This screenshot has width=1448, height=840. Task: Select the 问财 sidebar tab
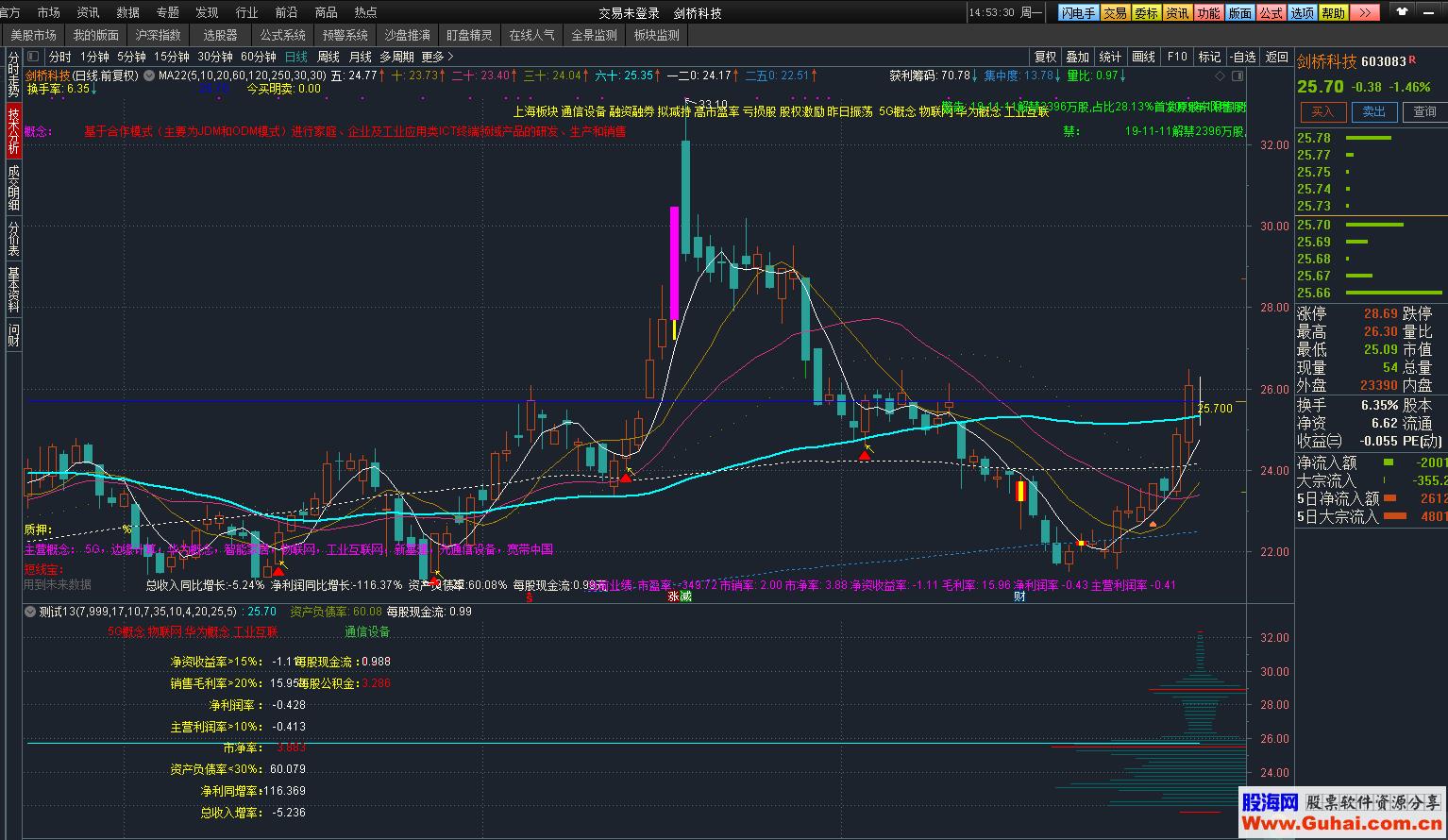click(13, 335)
